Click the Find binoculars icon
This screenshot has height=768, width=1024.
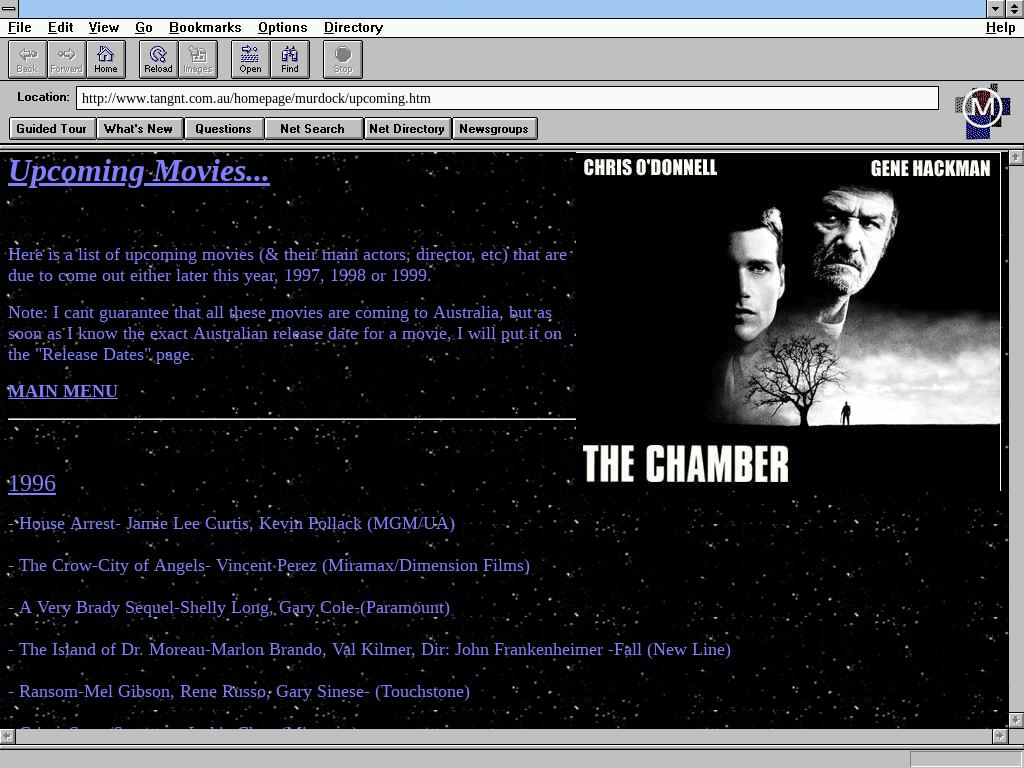289,59
